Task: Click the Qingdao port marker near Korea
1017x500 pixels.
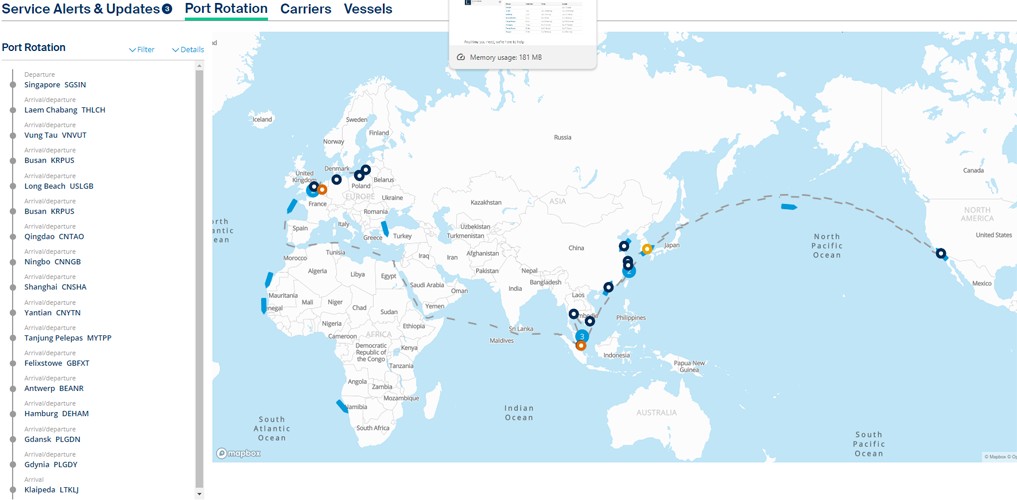Action: (x=623, y=246)
